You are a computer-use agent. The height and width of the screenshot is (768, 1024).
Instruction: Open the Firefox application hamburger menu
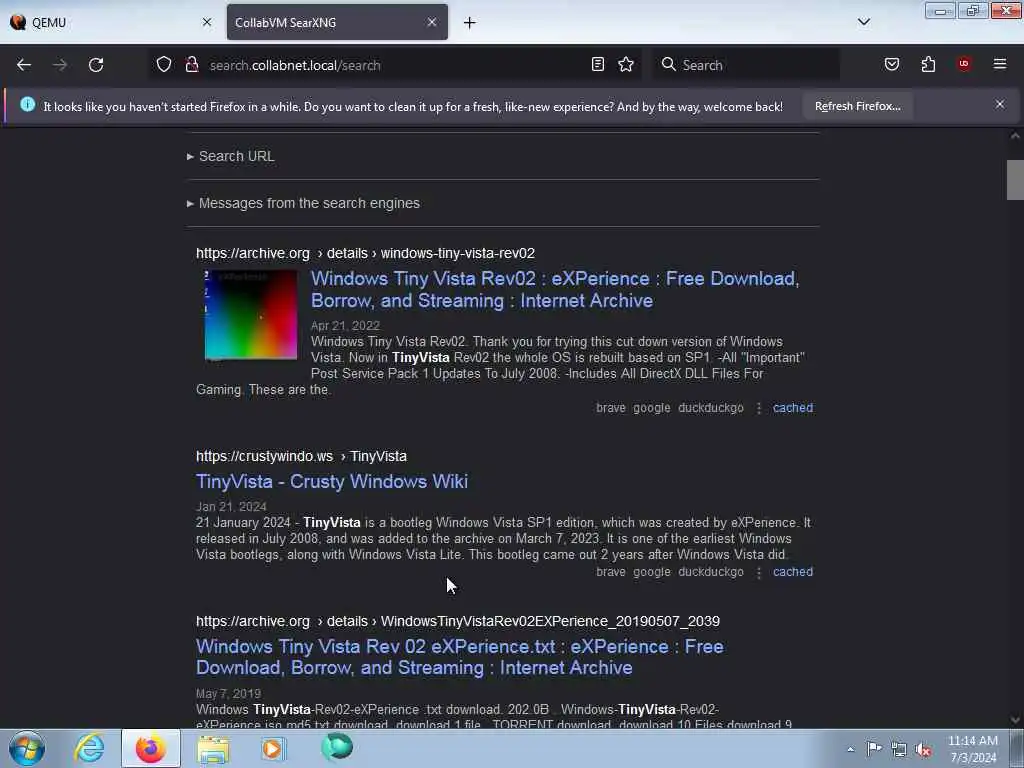click(1000, 64)
